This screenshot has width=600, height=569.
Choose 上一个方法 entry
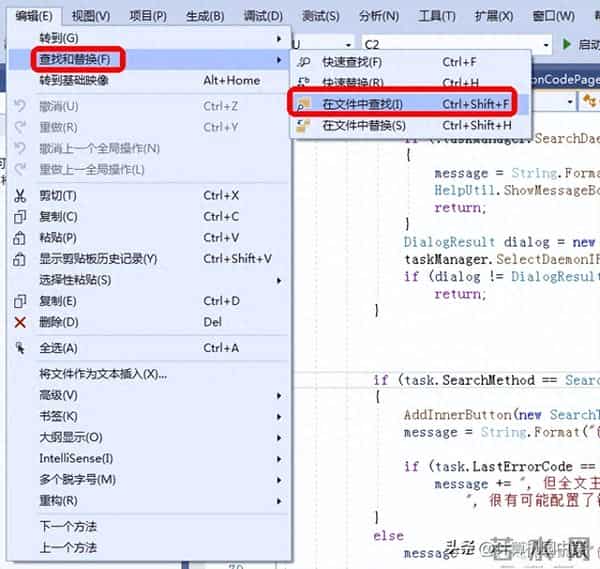pos(149,548)
